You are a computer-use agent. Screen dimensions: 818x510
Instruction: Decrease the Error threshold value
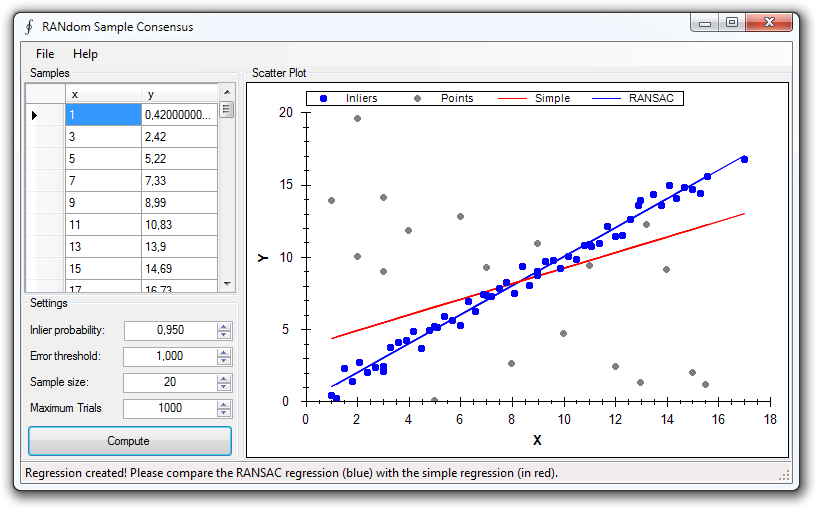[x=224, y=361]
